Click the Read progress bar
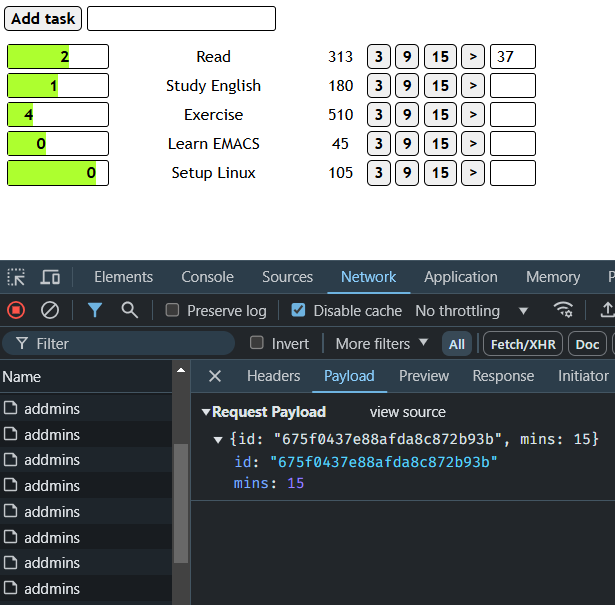Screen dimensions: 615x605 (x=58, y=56)
